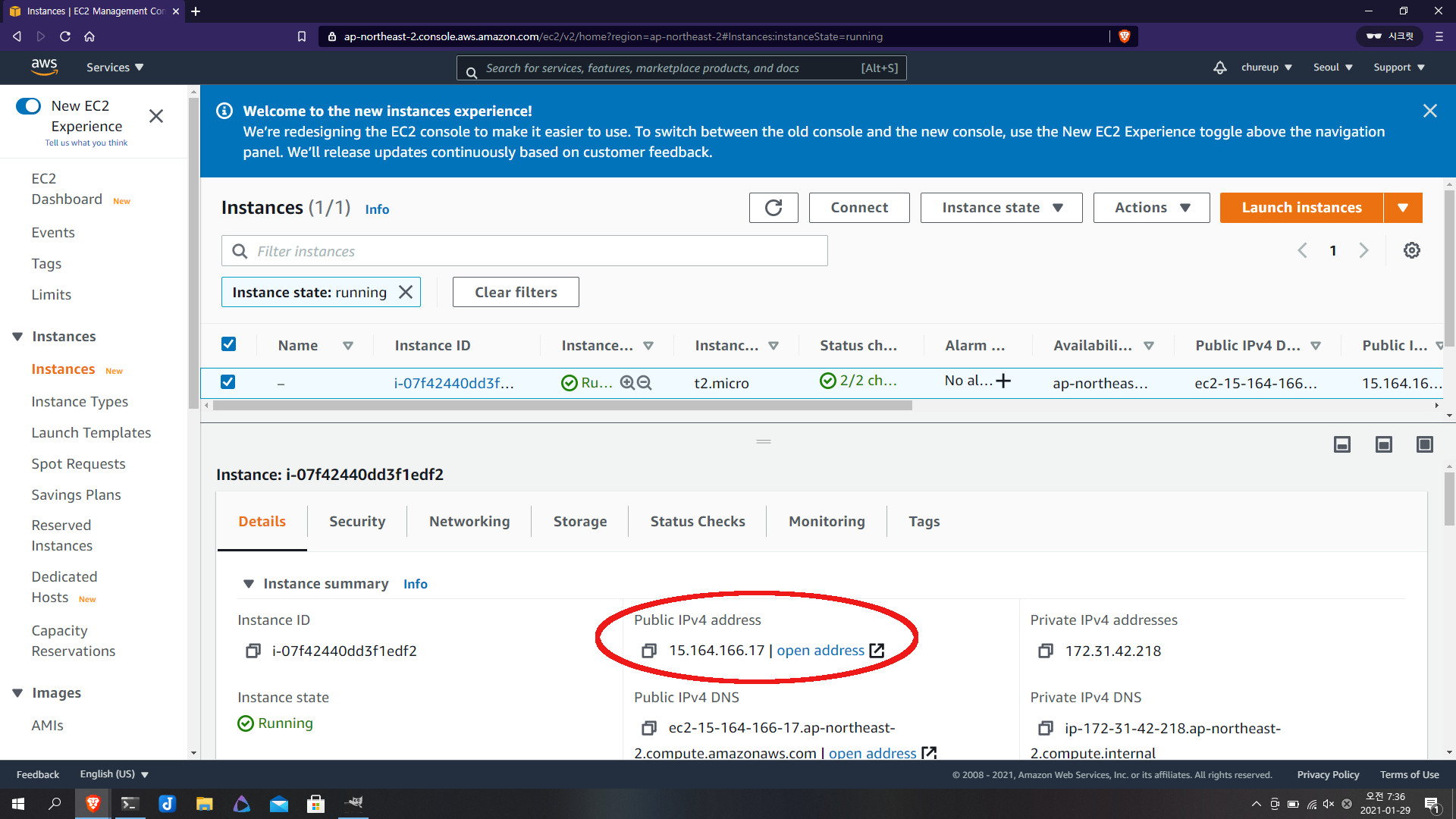This screenshot has height=819, width=1456.
Task: Uncheck the i-07f42440dd3f row checkbox
Action: point(228,382)
